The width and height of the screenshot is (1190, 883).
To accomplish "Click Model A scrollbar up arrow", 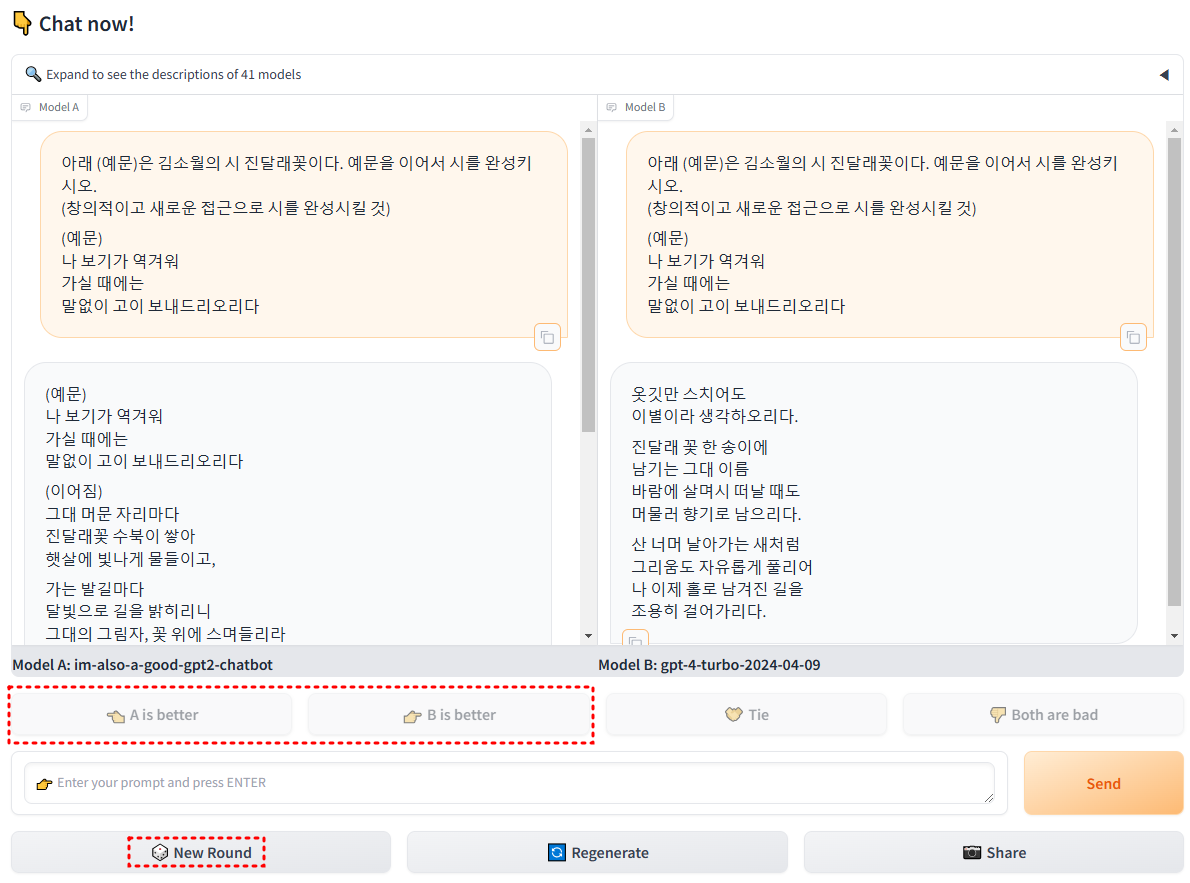I will click(588, 131).
